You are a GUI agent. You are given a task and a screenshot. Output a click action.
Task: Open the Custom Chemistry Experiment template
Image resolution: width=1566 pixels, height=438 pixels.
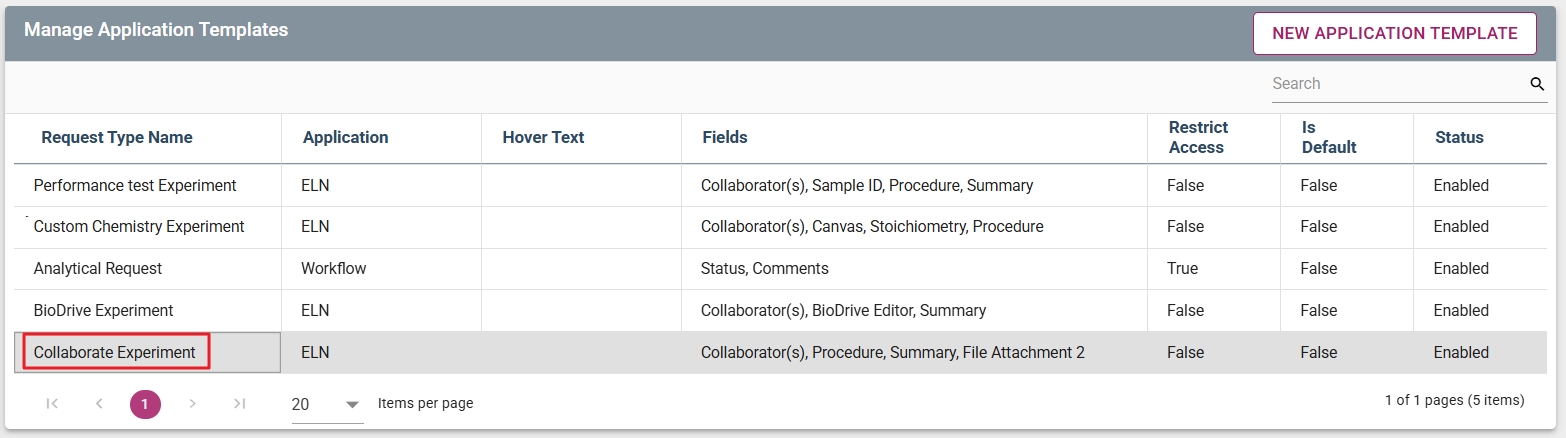point(139,227)
